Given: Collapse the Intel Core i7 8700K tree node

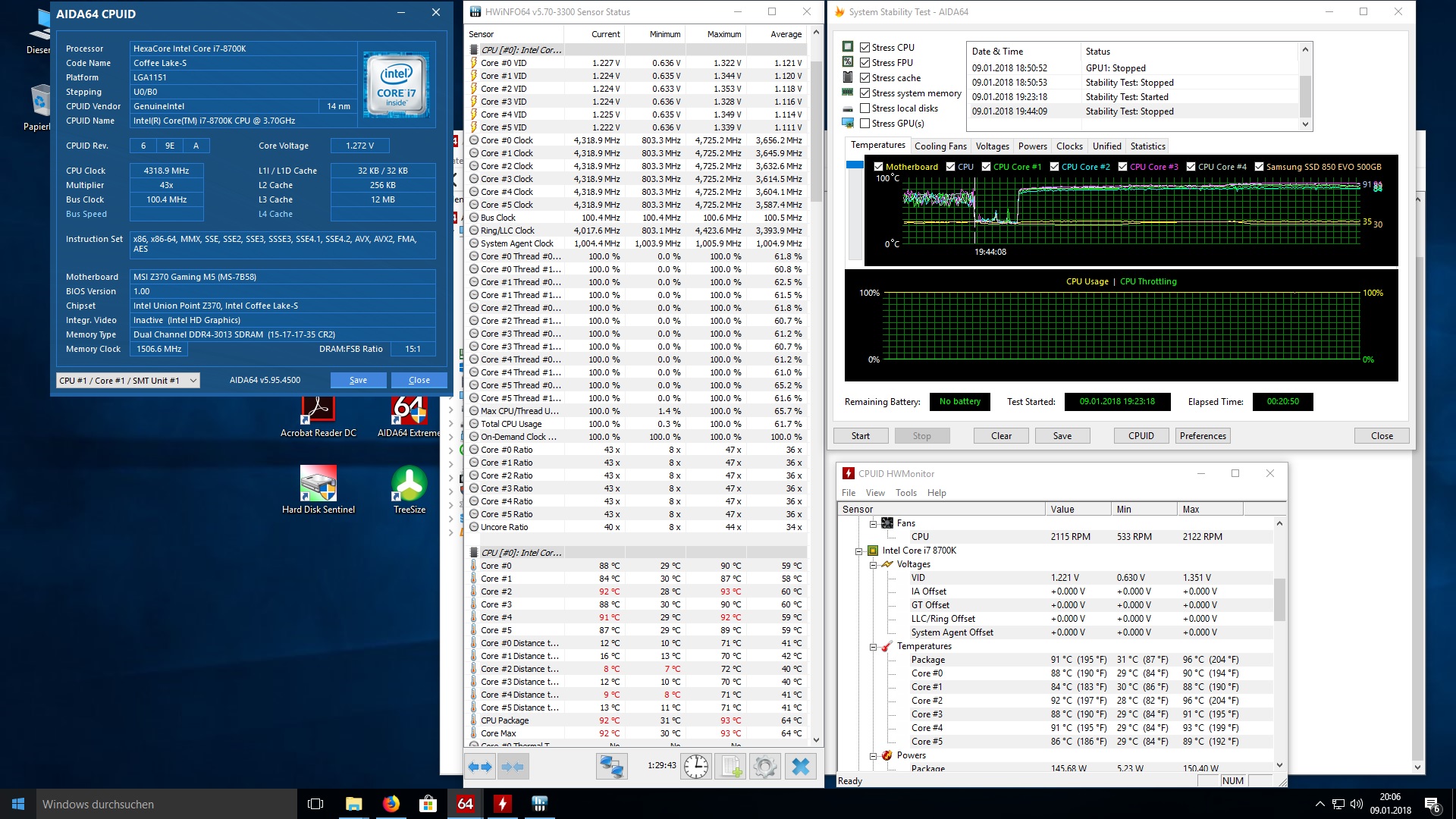Looking at the screenshot, I should tap(859, 551).
